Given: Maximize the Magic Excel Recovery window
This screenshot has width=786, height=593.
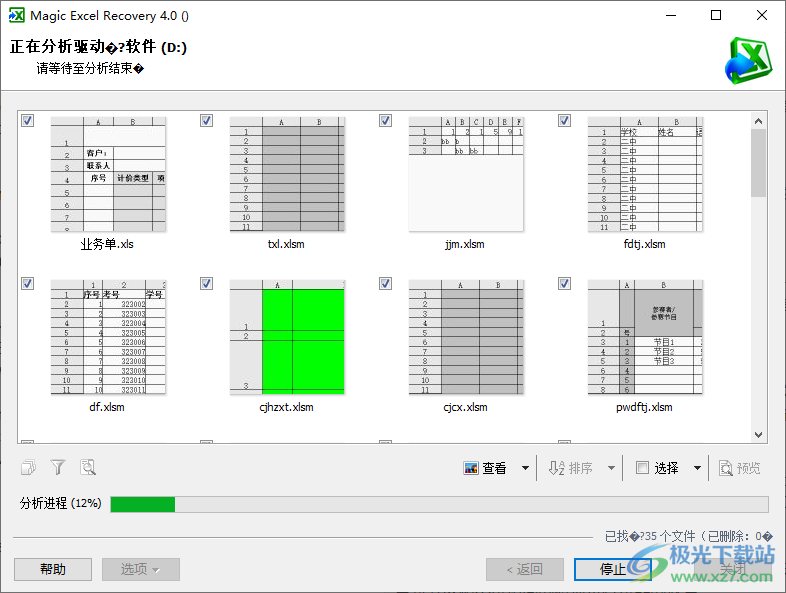Looking at the screenshot, I should tap(716, 16).
